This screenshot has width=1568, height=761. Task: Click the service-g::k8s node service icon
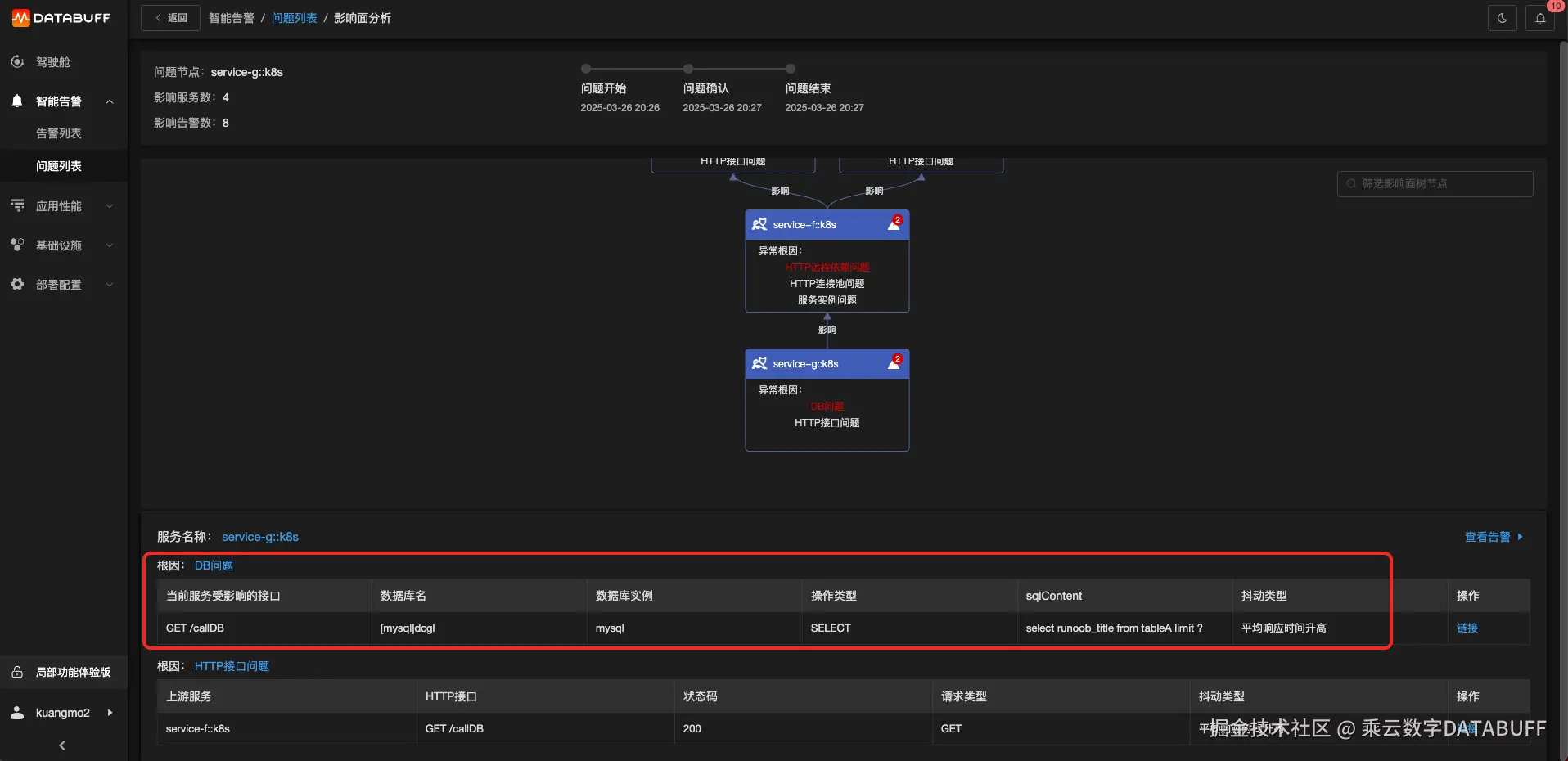pos(759,363)
